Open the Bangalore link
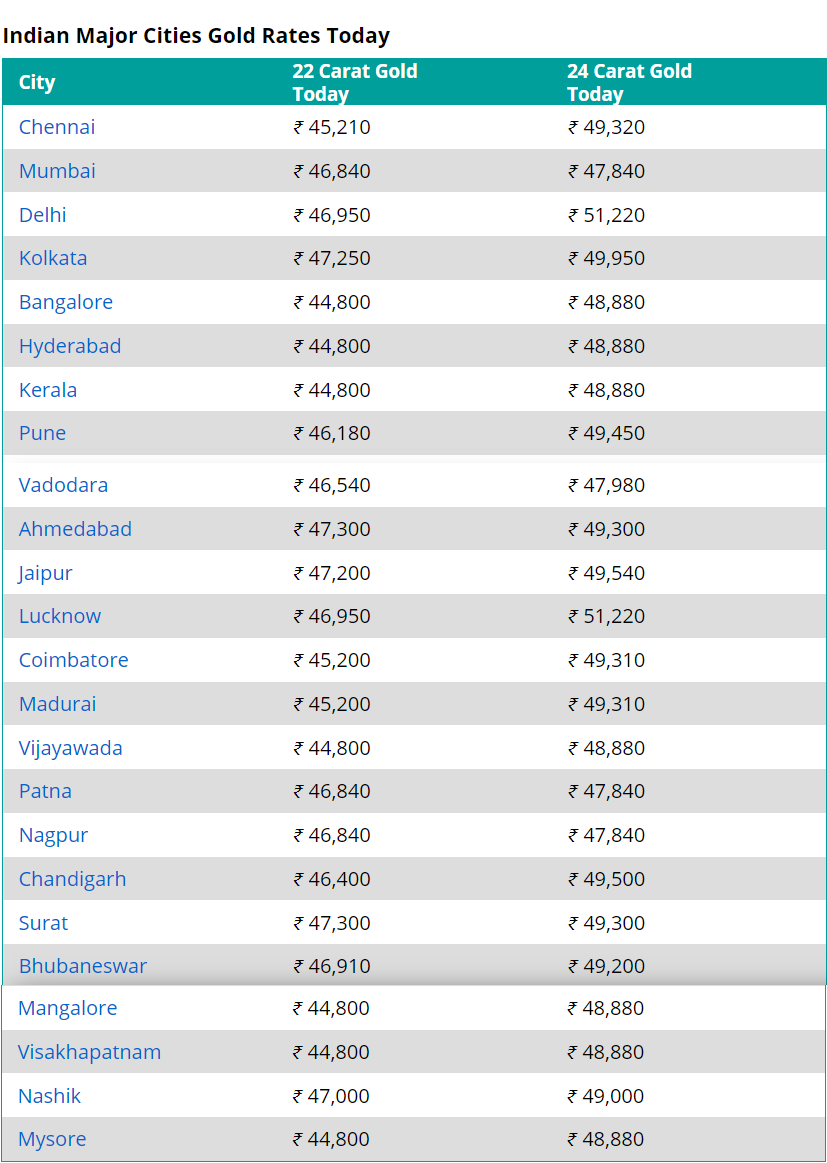 [x=66, y=302]
